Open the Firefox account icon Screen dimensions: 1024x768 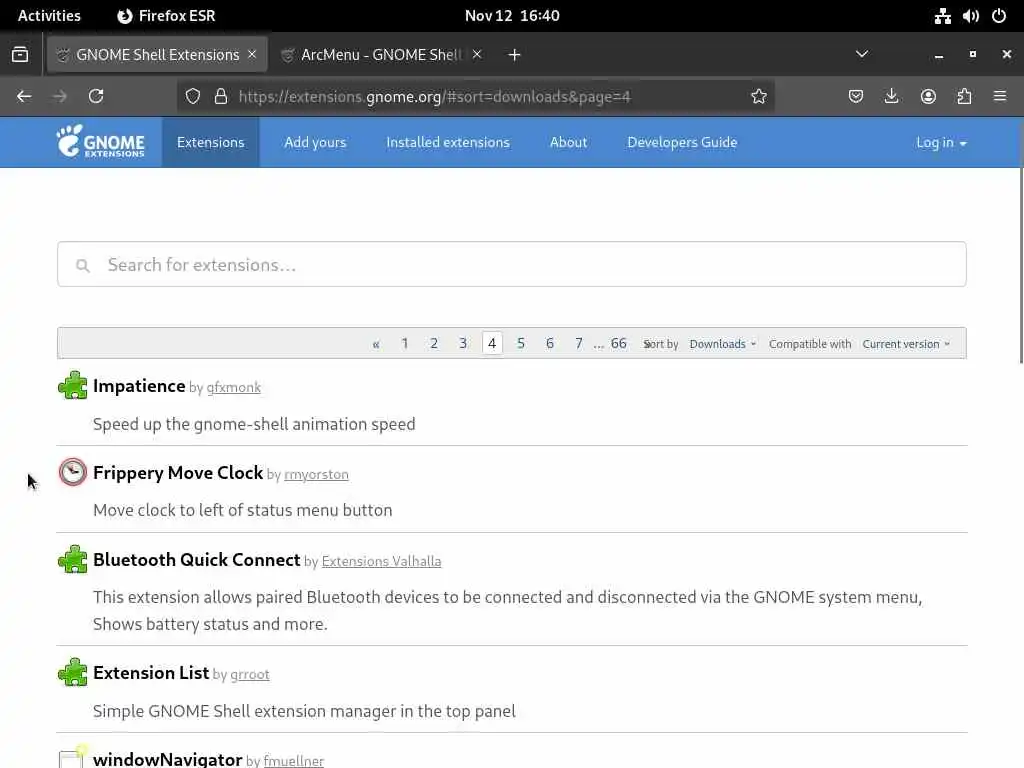(x=928, y=97)
